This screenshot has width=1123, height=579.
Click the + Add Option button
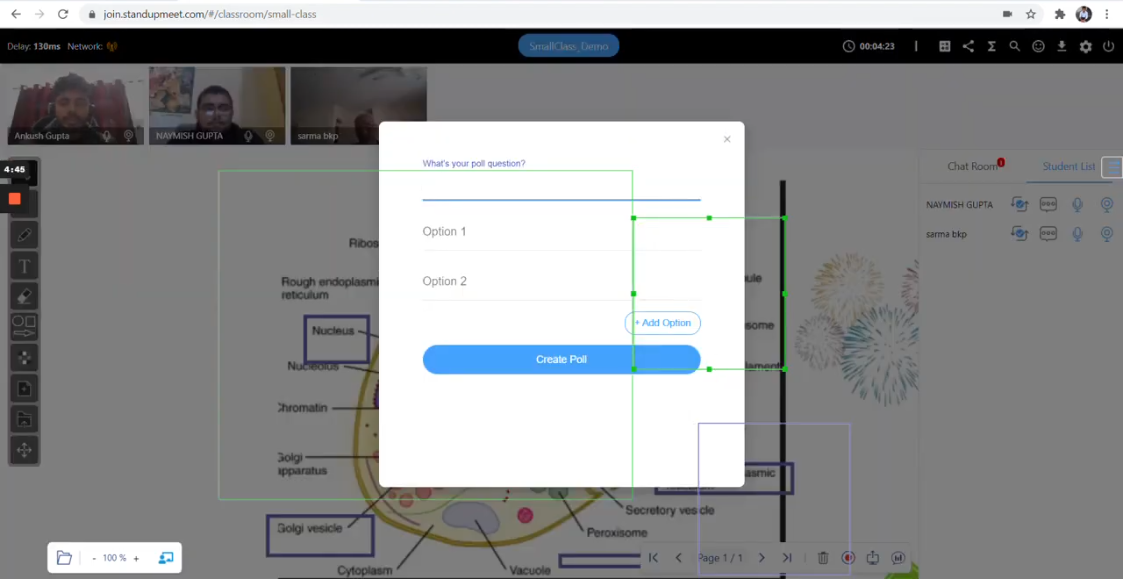tap(662, 323)
